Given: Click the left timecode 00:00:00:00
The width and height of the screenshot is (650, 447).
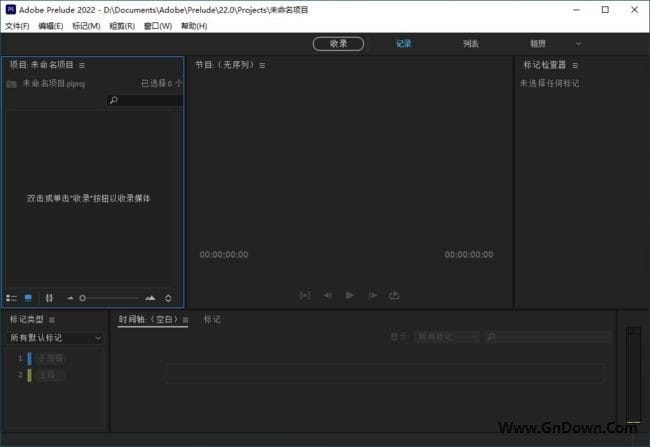Looking at the screenshot, I should pos(224,255).
